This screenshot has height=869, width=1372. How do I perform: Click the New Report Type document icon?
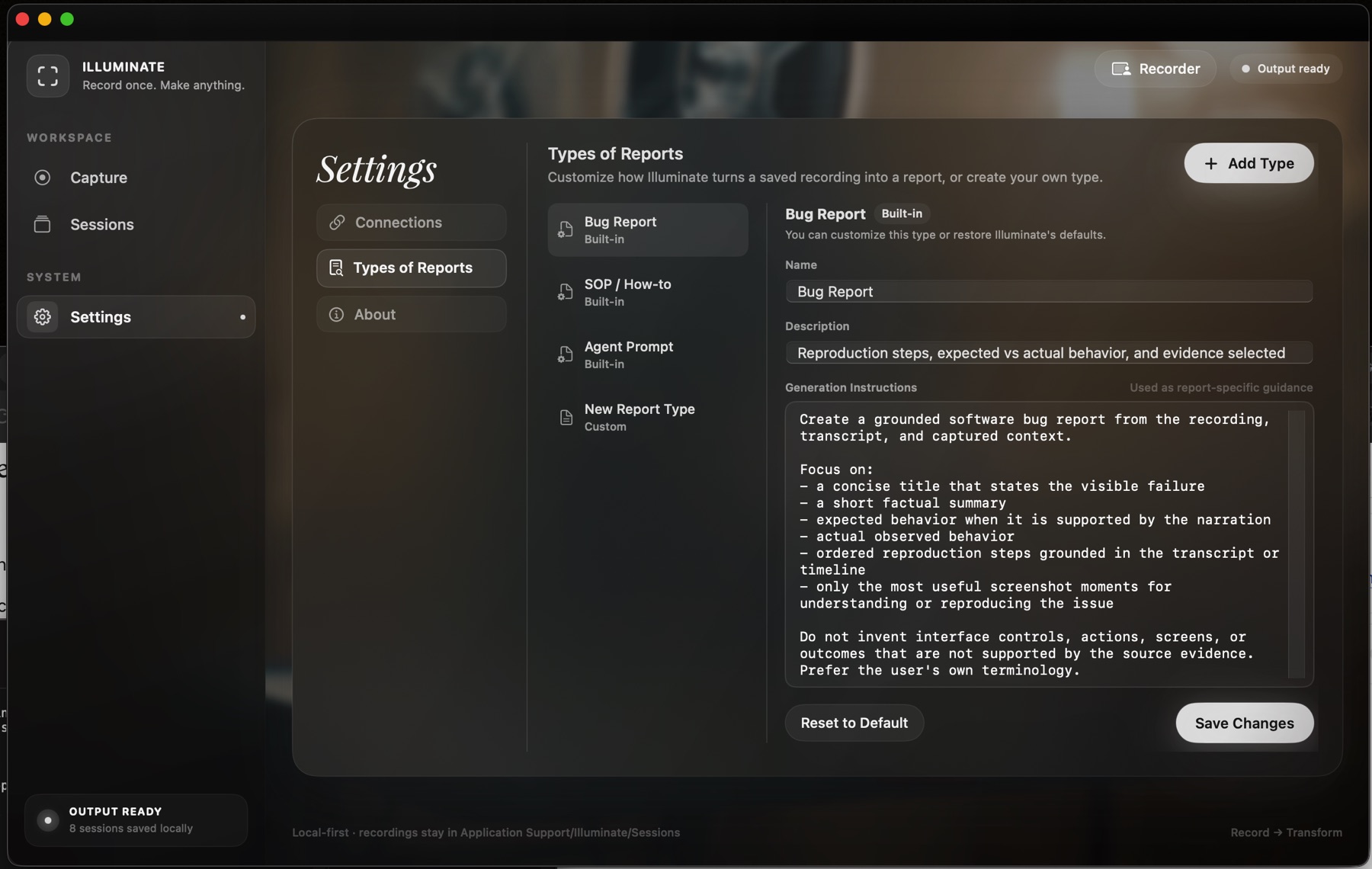pos(566,417)
